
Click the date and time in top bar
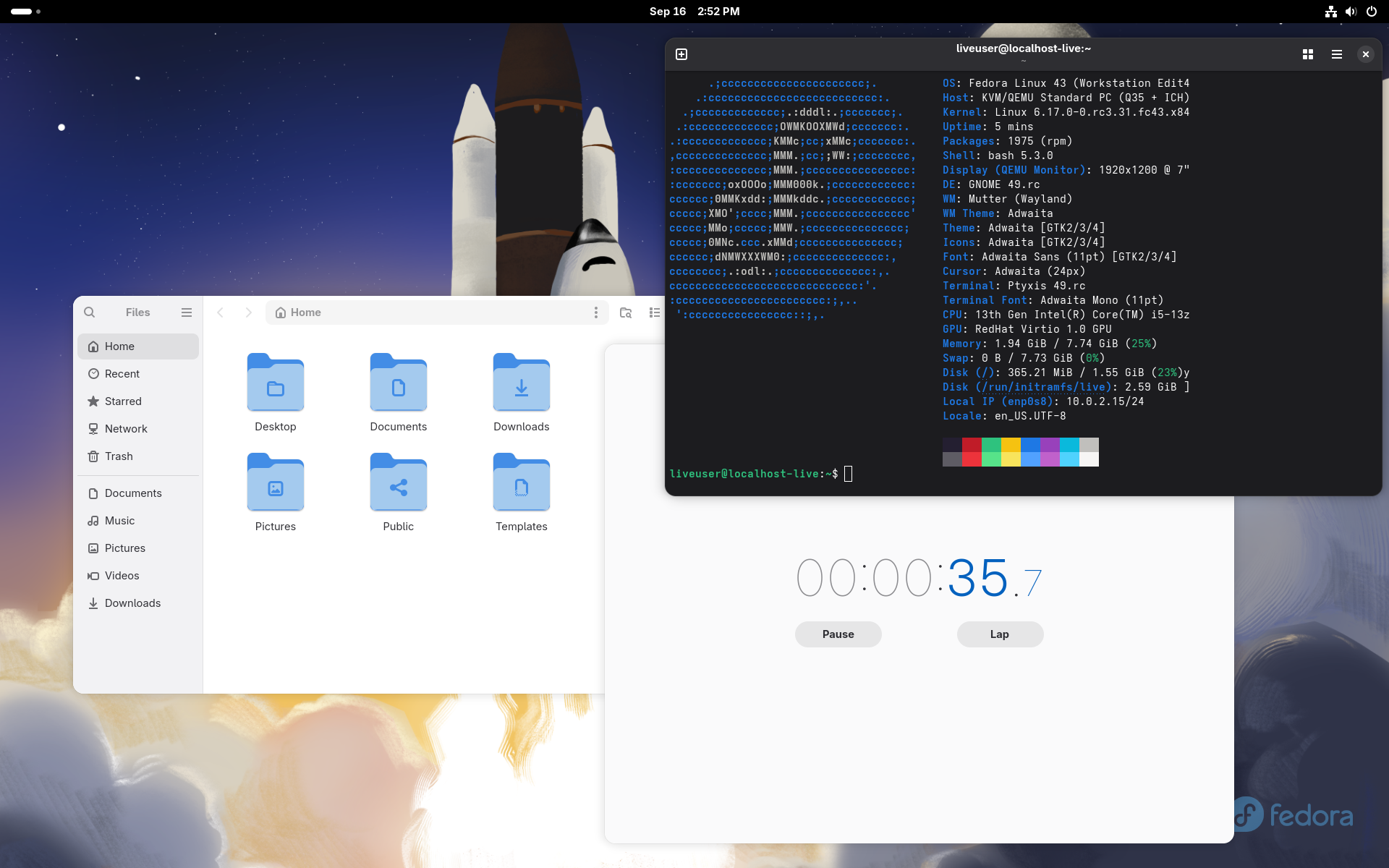[x=694, y=11]
